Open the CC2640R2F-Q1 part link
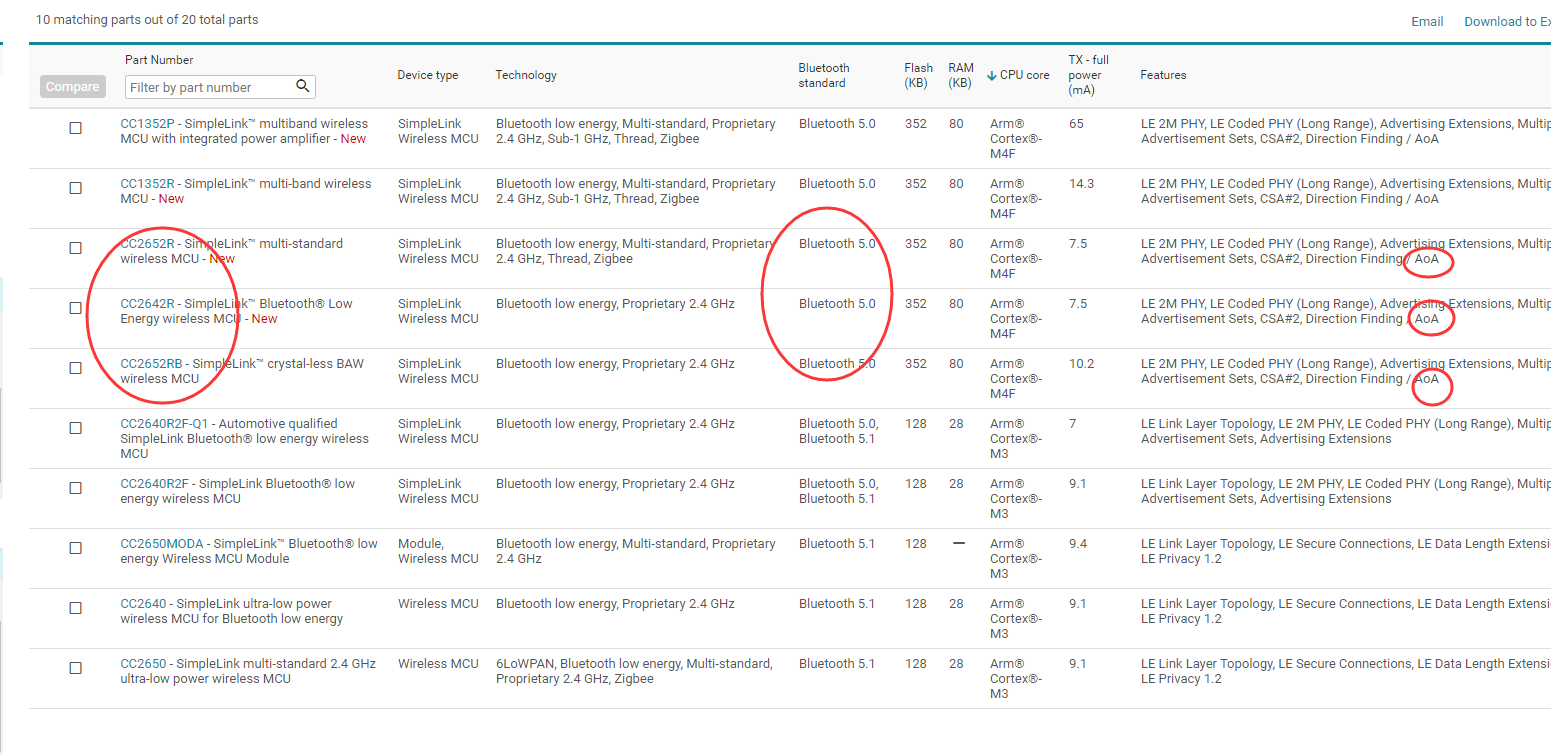 tap(166, 424)
